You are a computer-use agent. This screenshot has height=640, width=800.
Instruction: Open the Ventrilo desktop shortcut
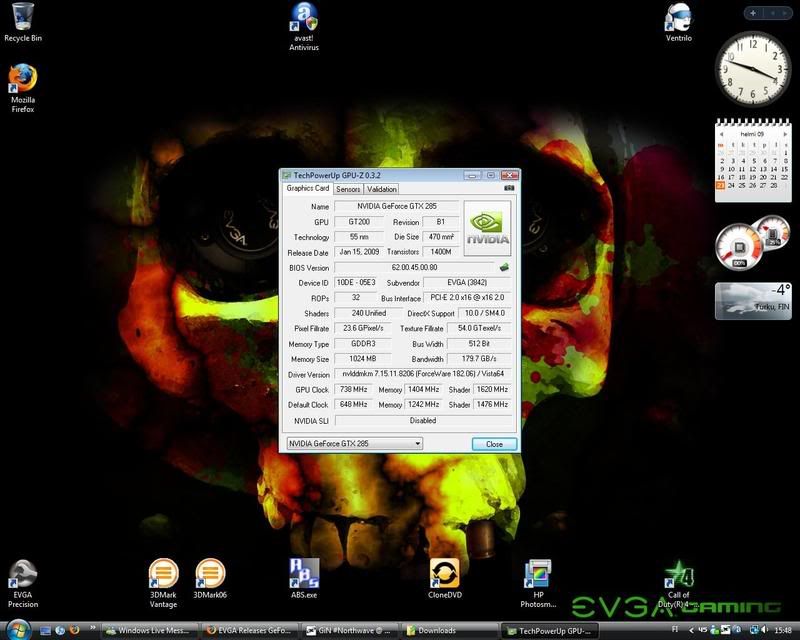click(678, 18)
